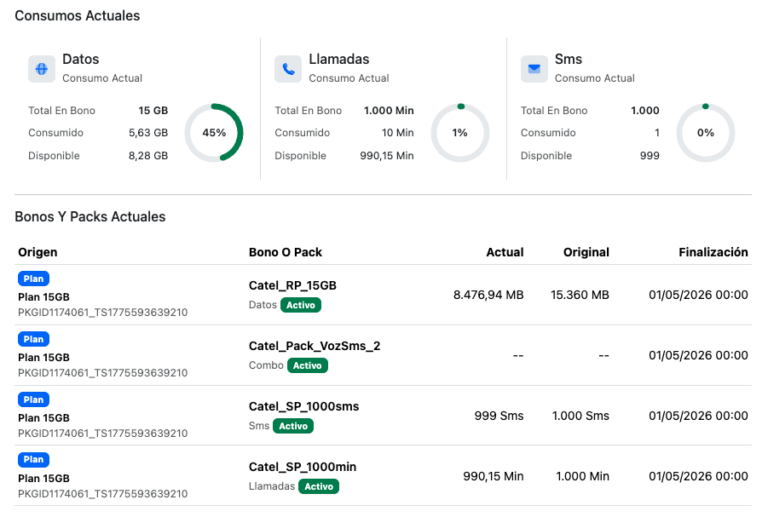Select the 45% data usage ring
Image resolution: width=768 pixels, height=517 pixels.
pyautogui.click(x=214, y=133)
